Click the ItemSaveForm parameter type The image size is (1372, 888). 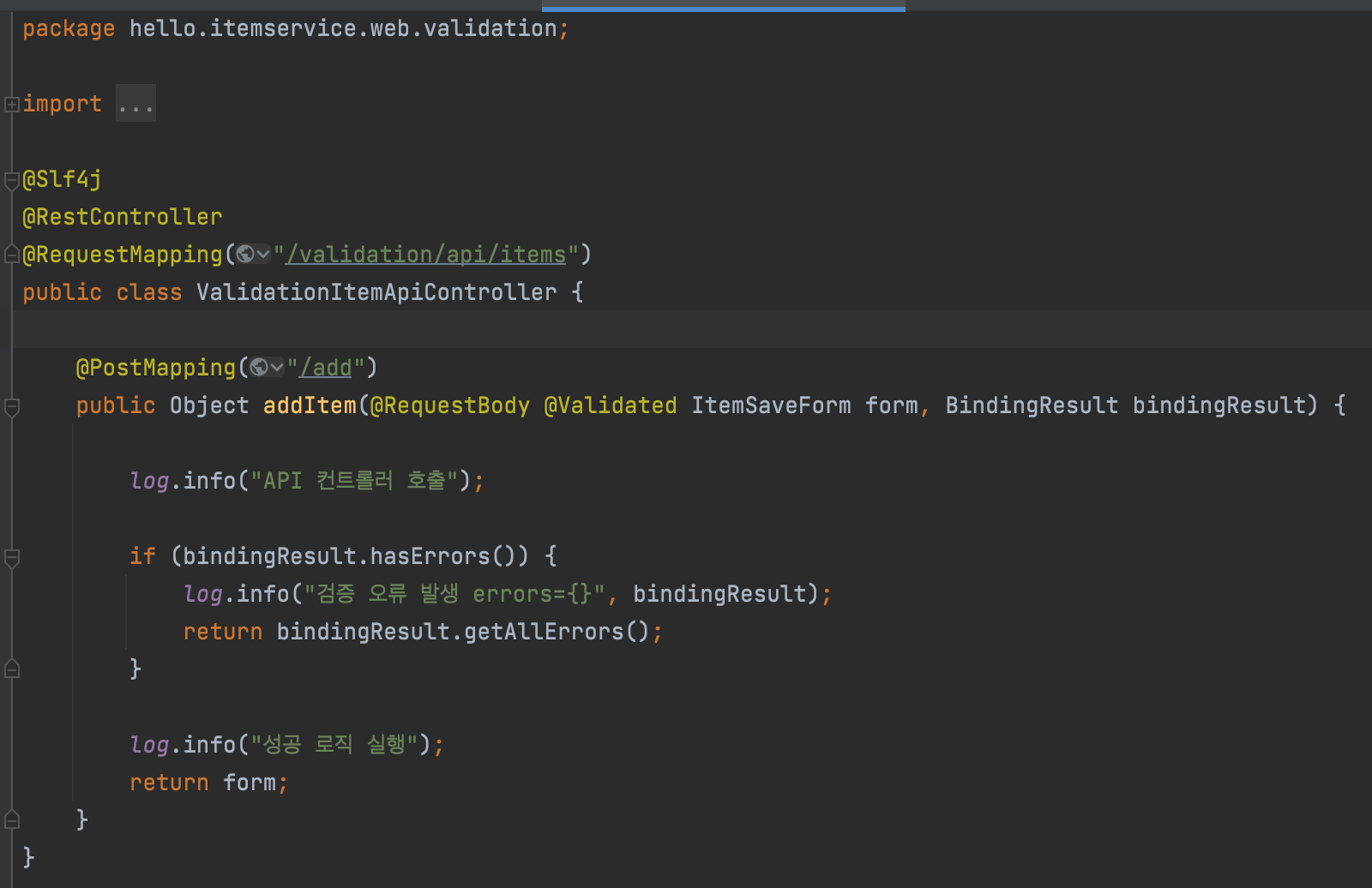(772, 405)
